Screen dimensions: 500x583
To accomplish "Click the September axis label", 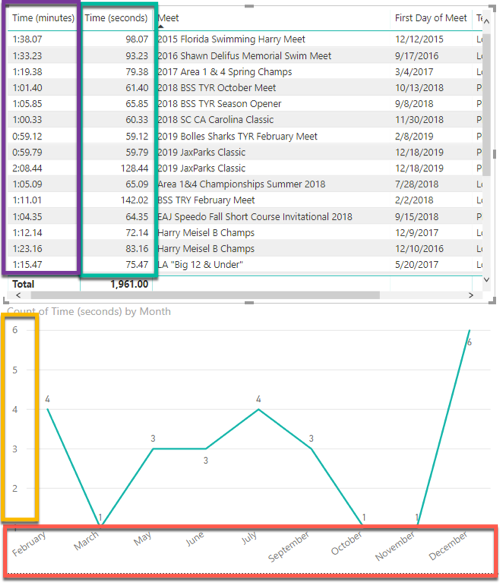I will tap(288, 547).
